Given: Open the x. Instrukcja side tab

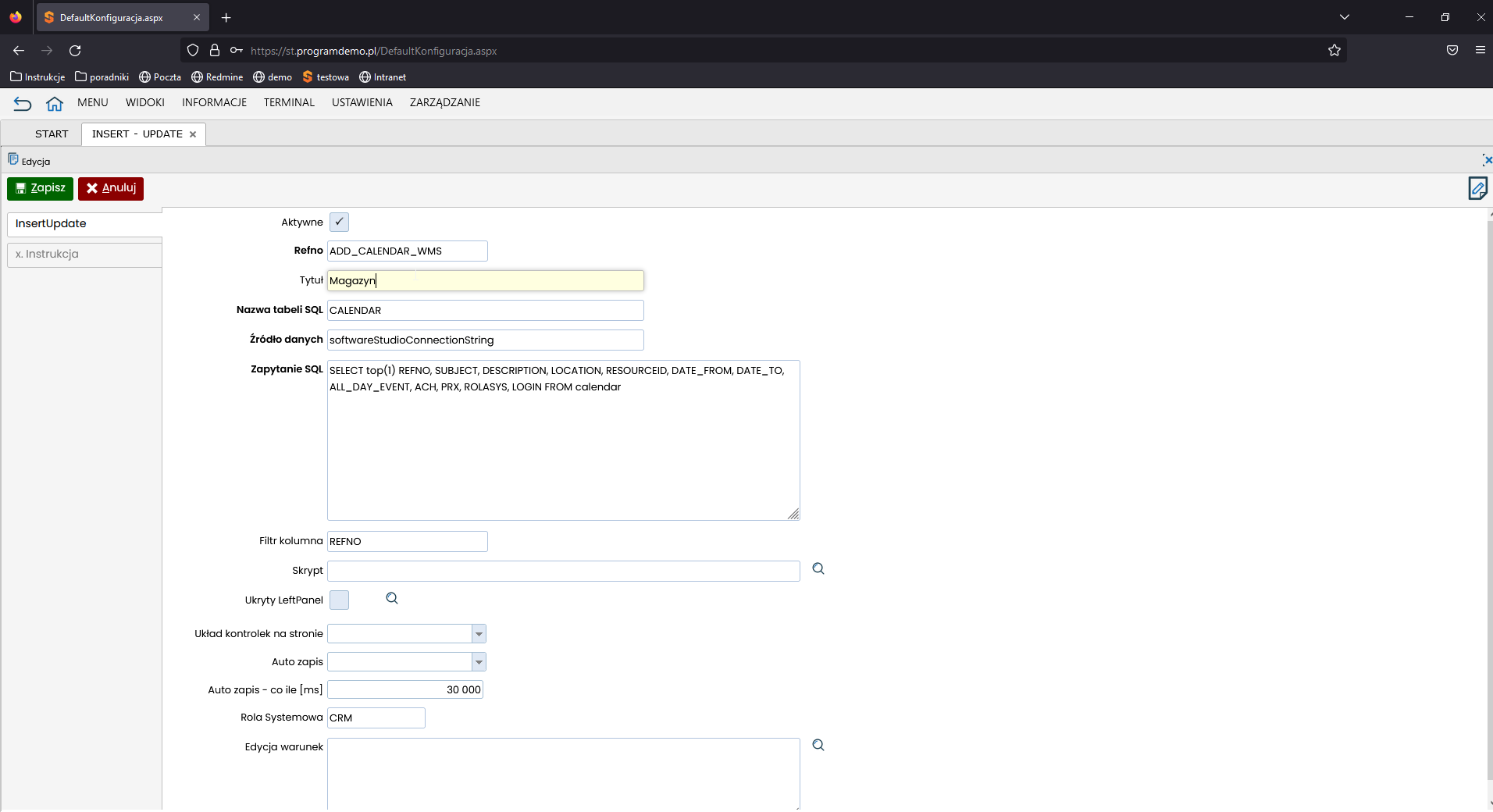Looking at the screenshot, I should [84, 255].
